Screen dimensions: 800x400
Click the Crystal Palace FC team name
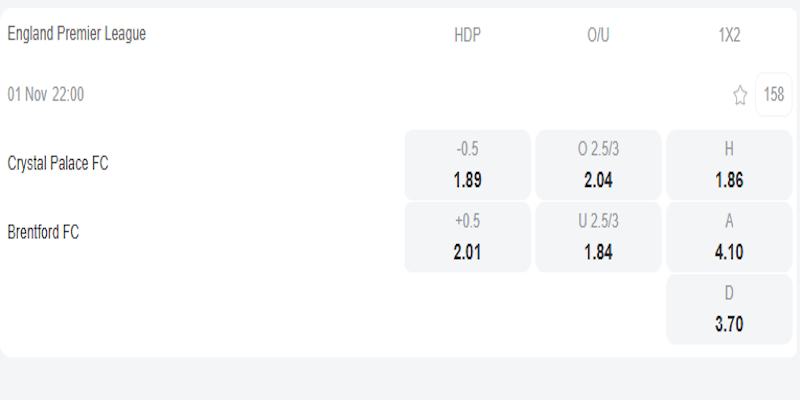(58, 164)
